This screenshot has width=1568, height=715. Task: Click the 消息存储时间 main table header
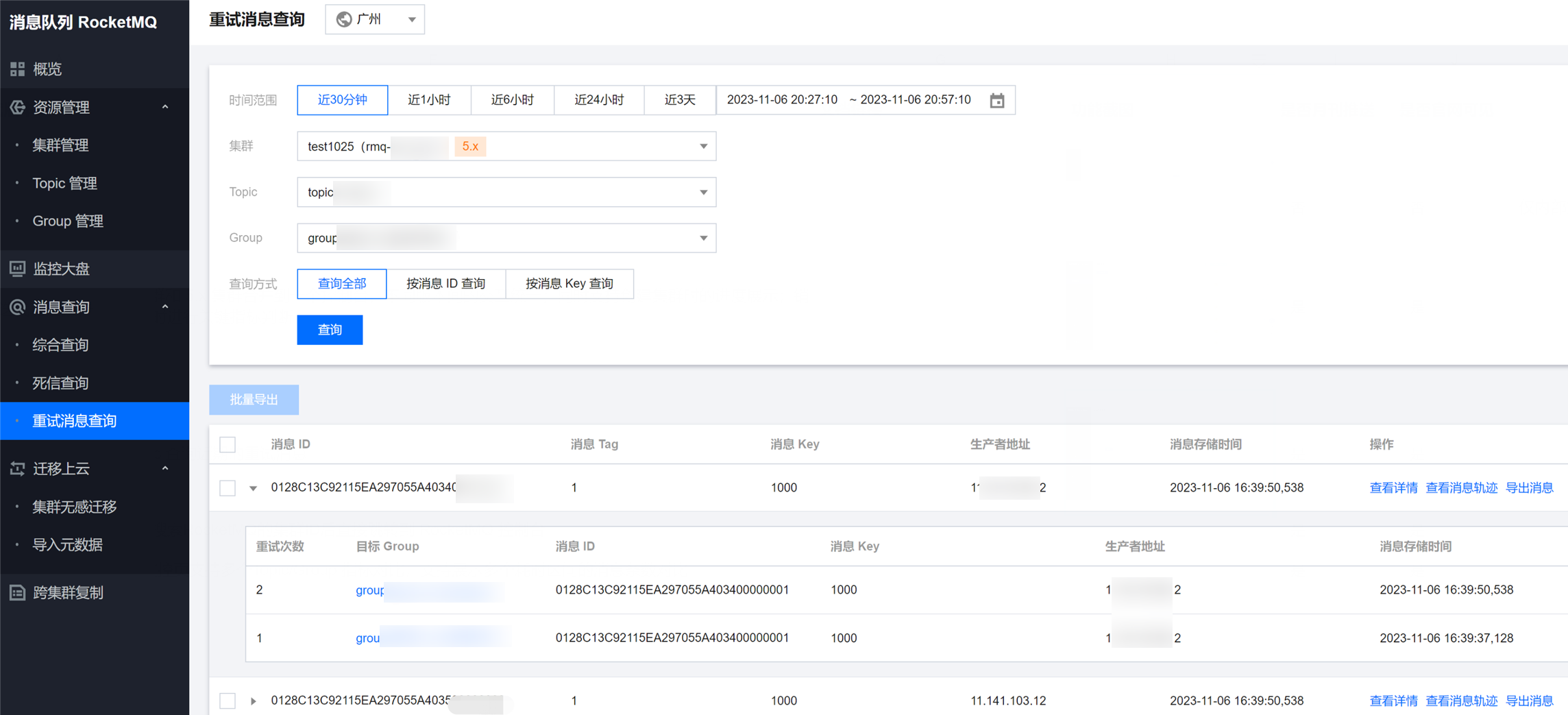click(1205, 444)
